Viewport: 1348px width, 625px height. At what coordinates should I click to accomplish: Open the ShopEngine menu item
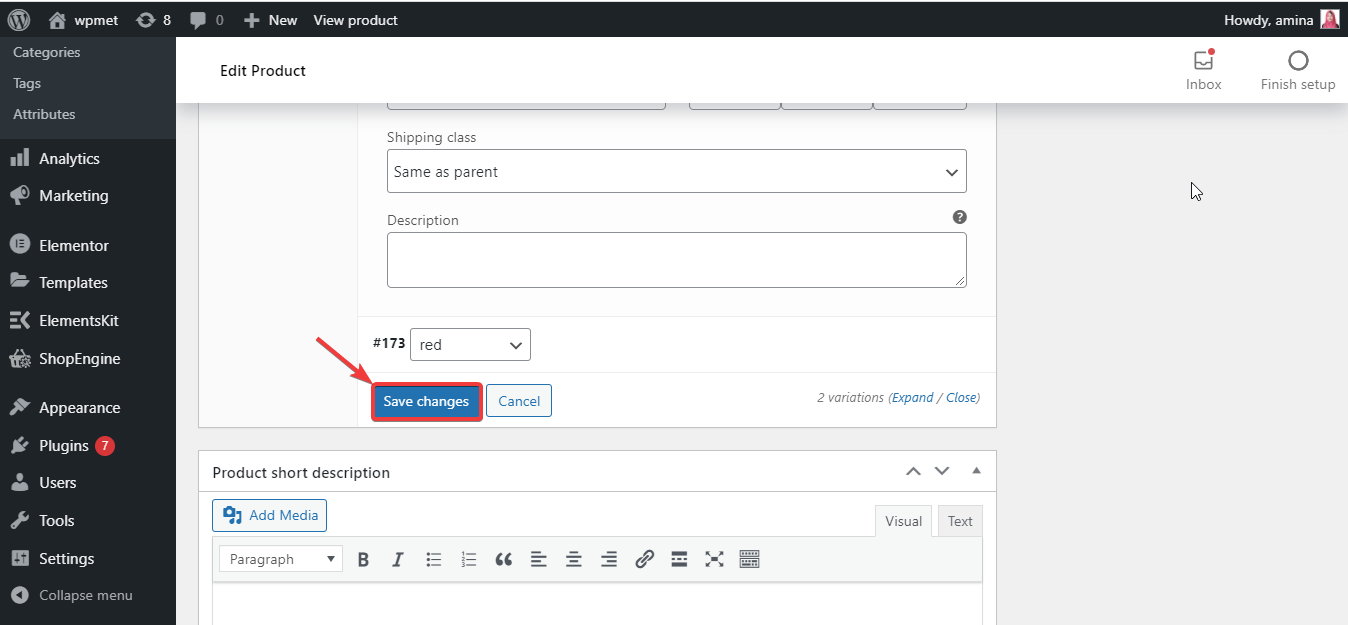coord(79,359)
